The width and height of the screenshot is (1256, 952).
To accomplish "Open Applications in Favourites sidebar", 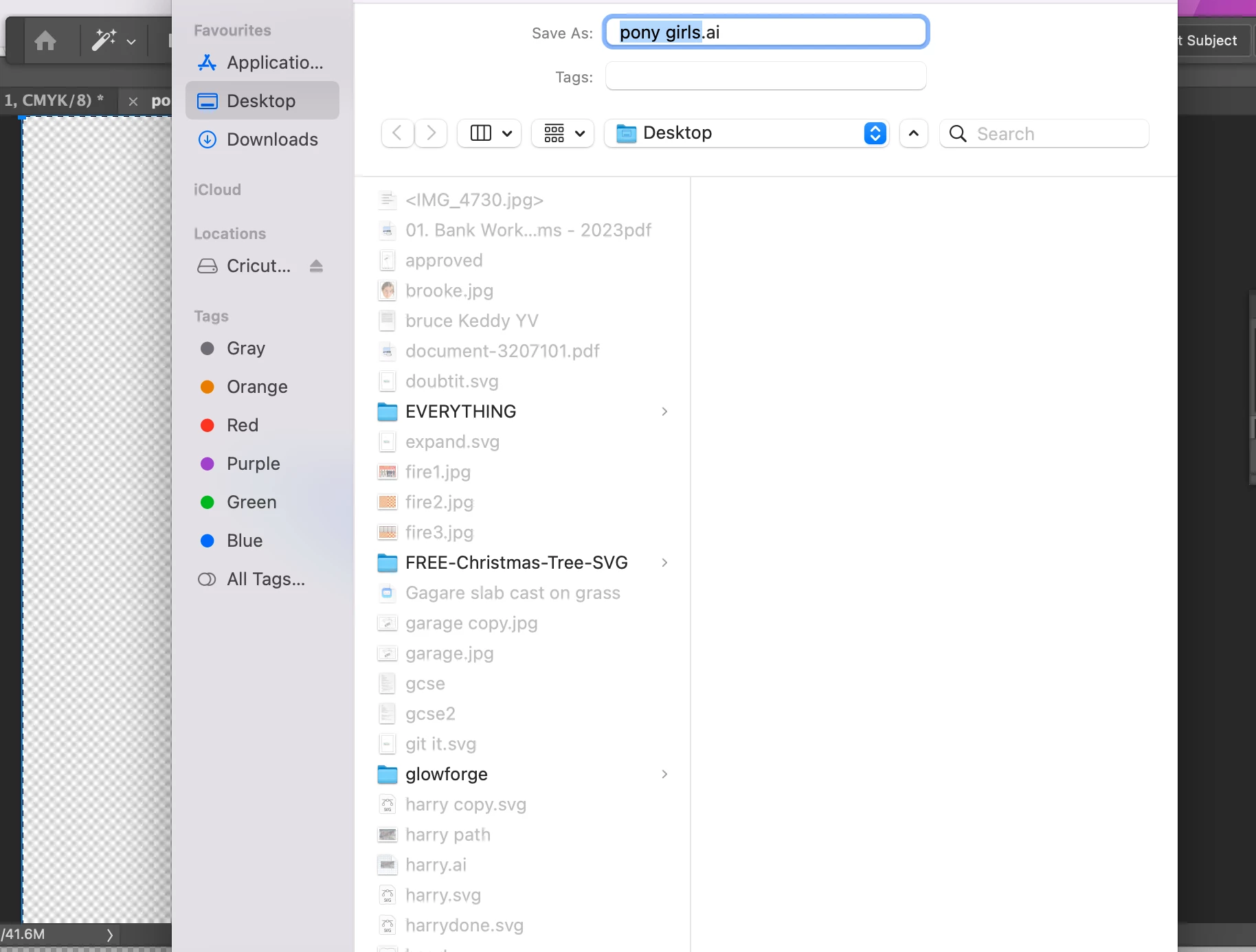I will coord(262,63).
